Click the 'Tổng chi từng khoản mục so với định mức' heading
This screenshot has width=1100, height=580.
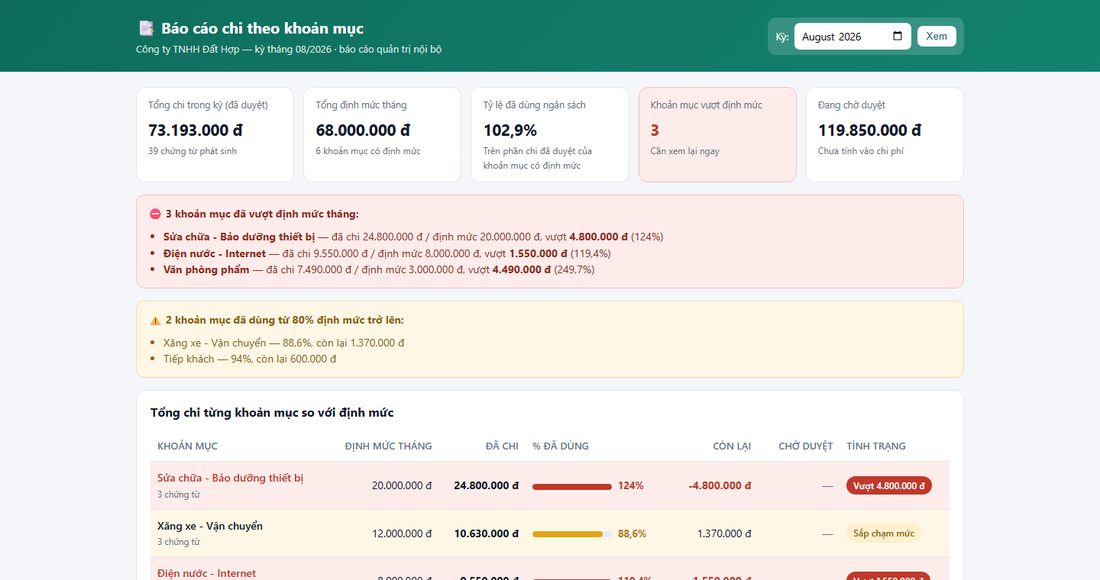[x=272, y=413]
